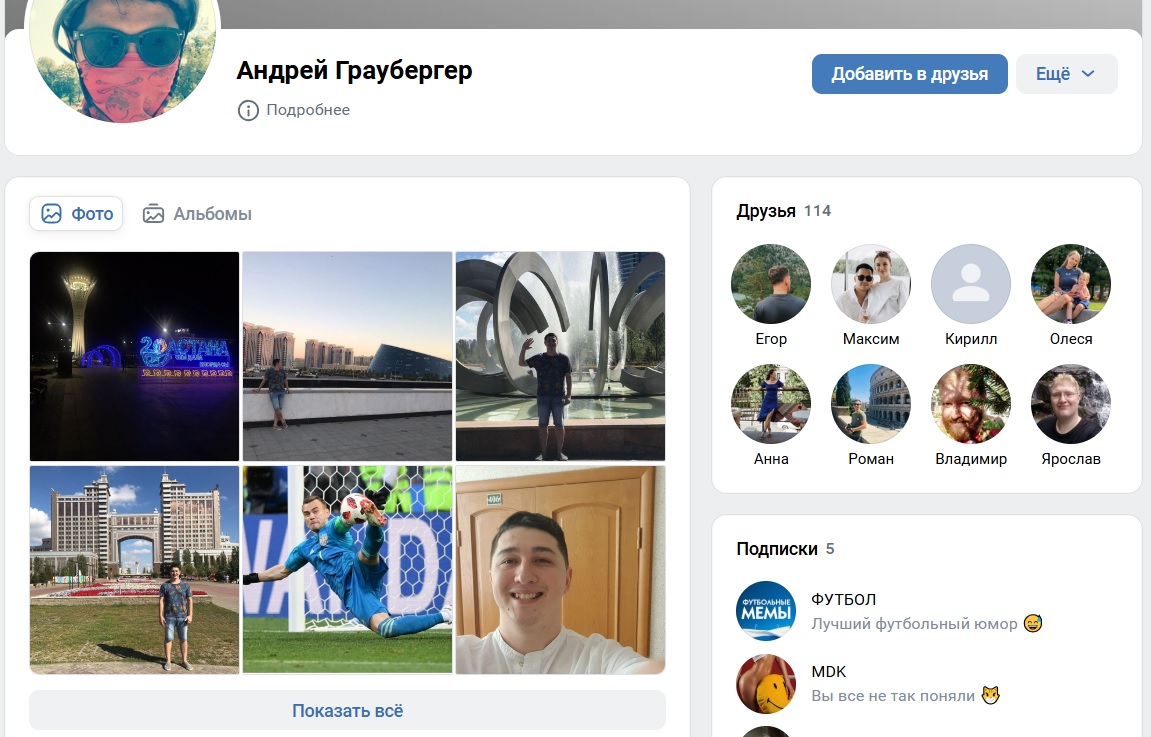Click the name Ярослав

1071,460
